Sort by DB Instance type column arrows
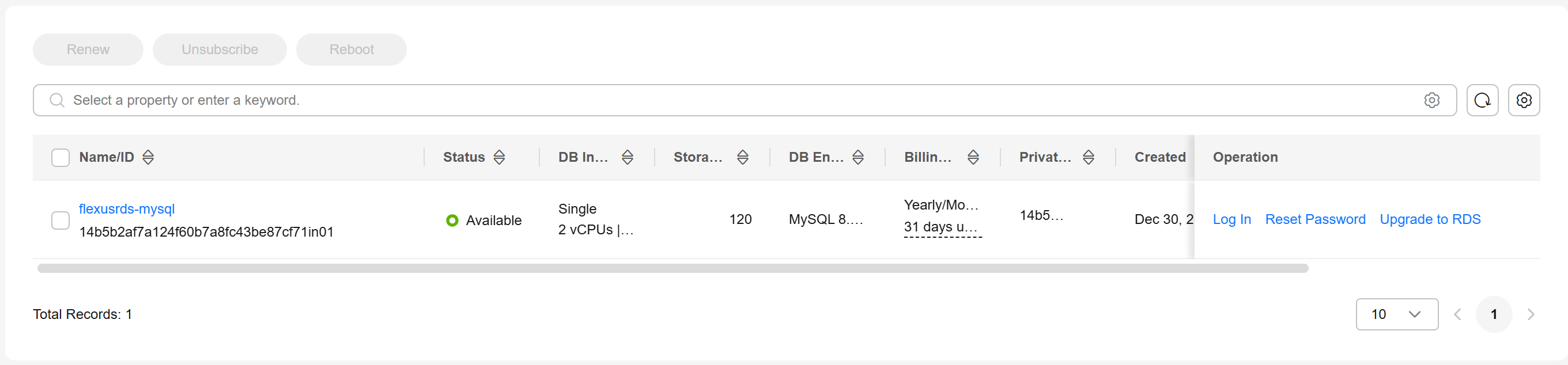 tap(628, 158)
